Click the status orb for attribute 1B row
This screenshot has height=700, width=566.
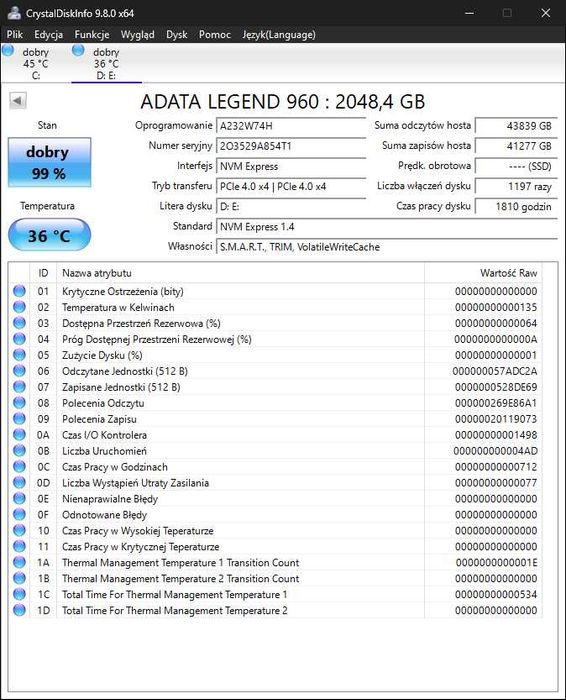point(19,578)
